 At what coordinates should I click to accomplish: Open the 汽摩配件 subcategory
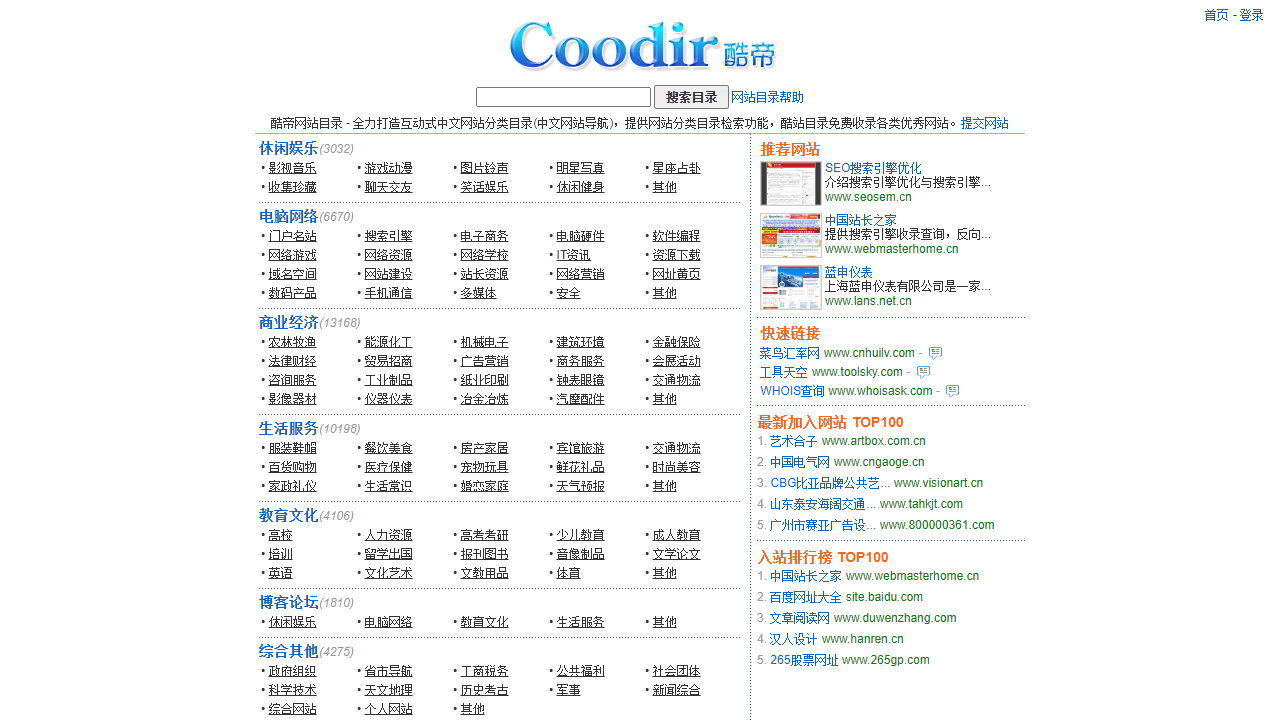coord(580,399)
